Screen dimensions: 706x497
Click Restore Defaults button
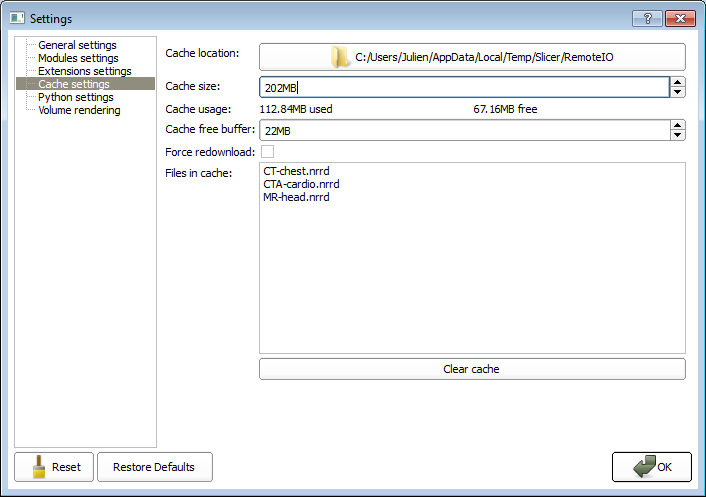154,467
